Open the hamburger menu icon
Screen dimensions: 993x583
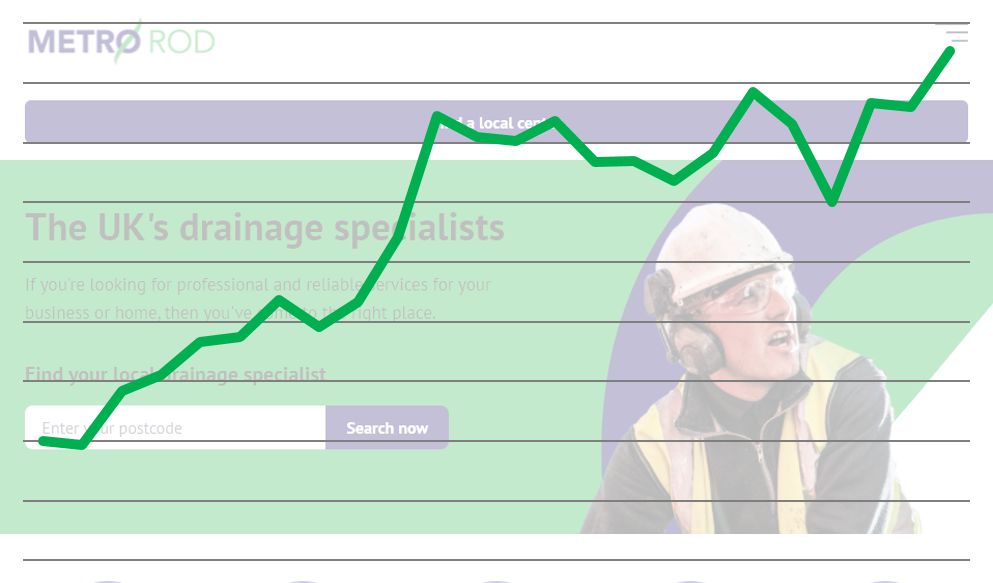[952, 34]
